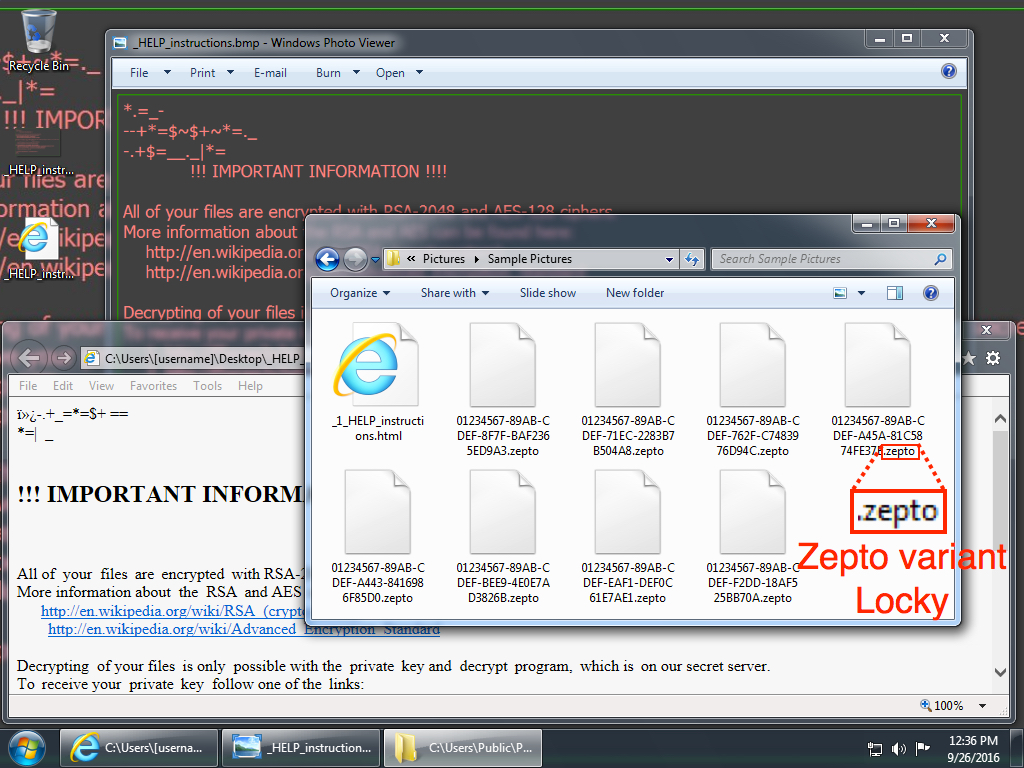
Task: Change the view with the views icon
Action: (x=840, y=293)
